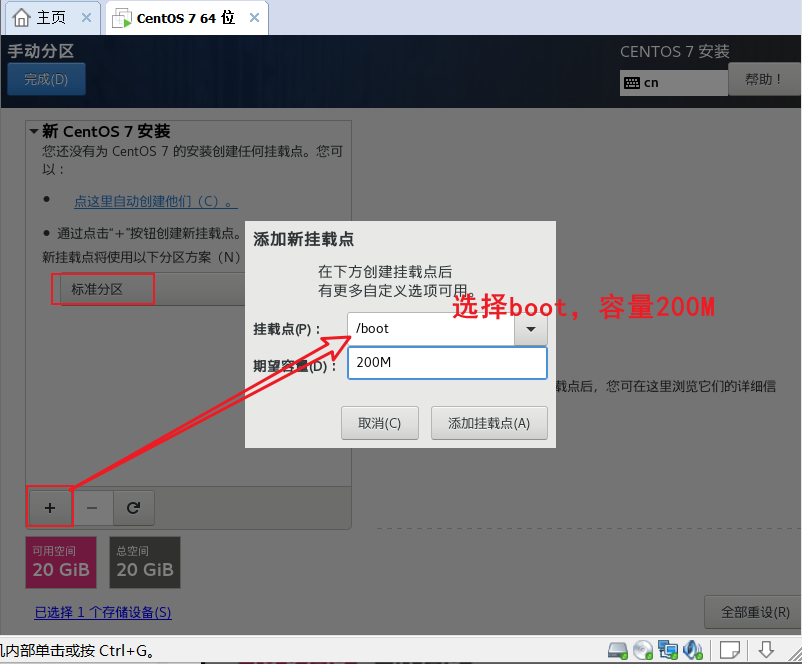This screenshot has height=664, width=802.
Task: Click the download arrow status icon
Action: (x=766, y=650)
